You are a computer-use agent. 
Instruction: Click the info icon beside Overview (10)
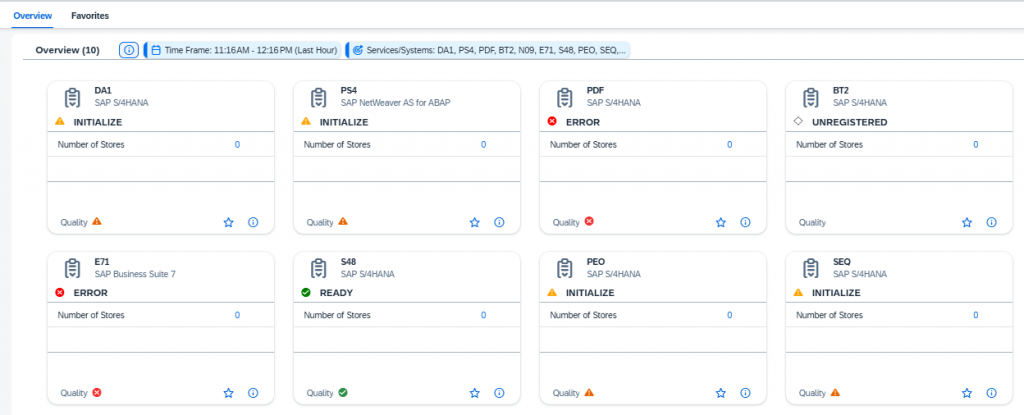pyautogui.click(x=129, y=50)
